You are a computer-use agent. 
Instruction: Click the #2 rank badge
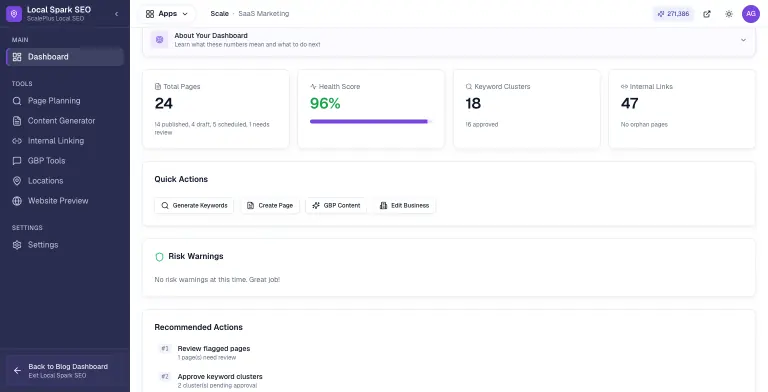165,377
